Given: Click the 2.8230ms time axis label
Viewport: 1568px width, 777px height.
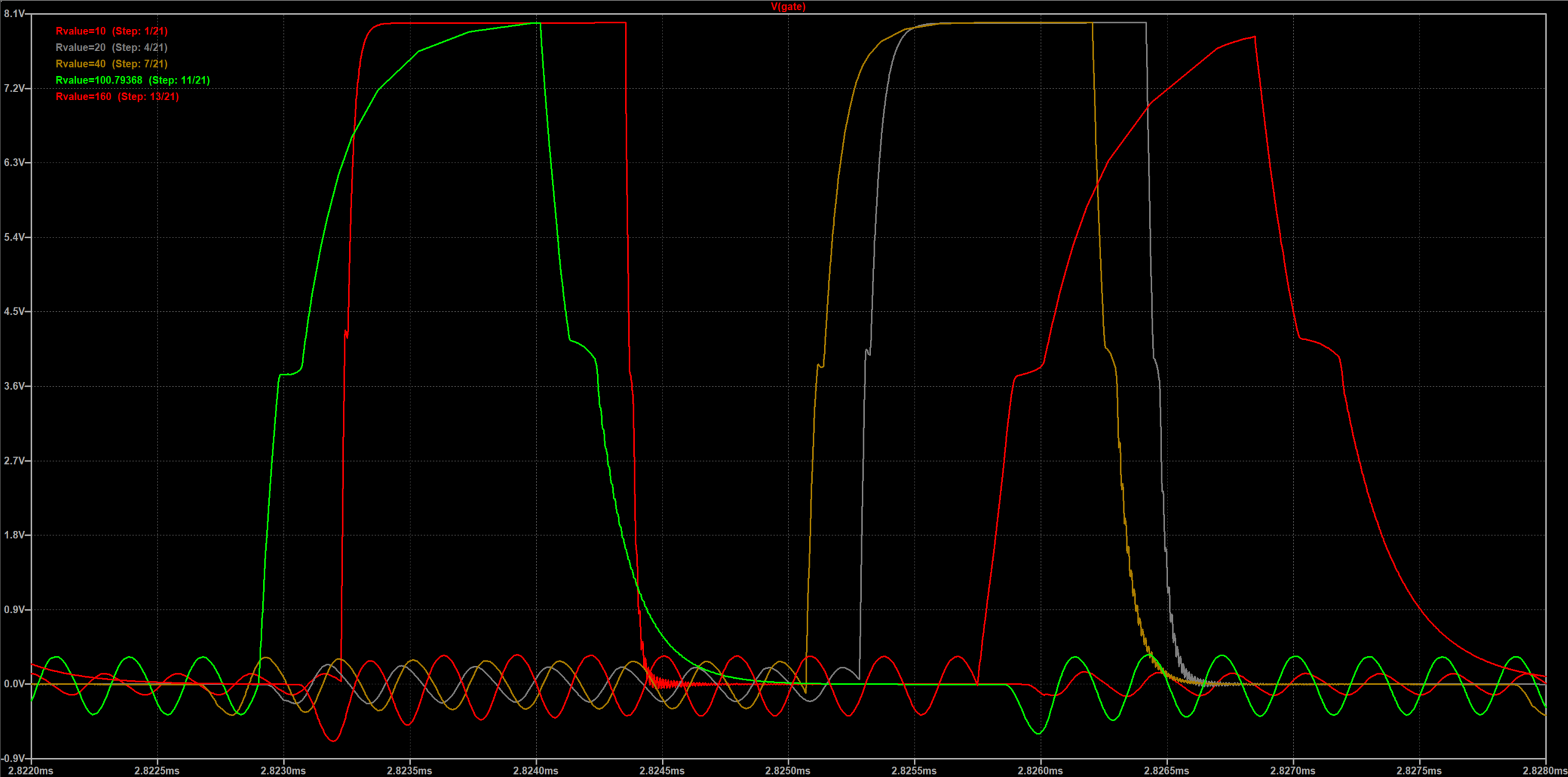Looking at the screenshot, I should point(283,770).
